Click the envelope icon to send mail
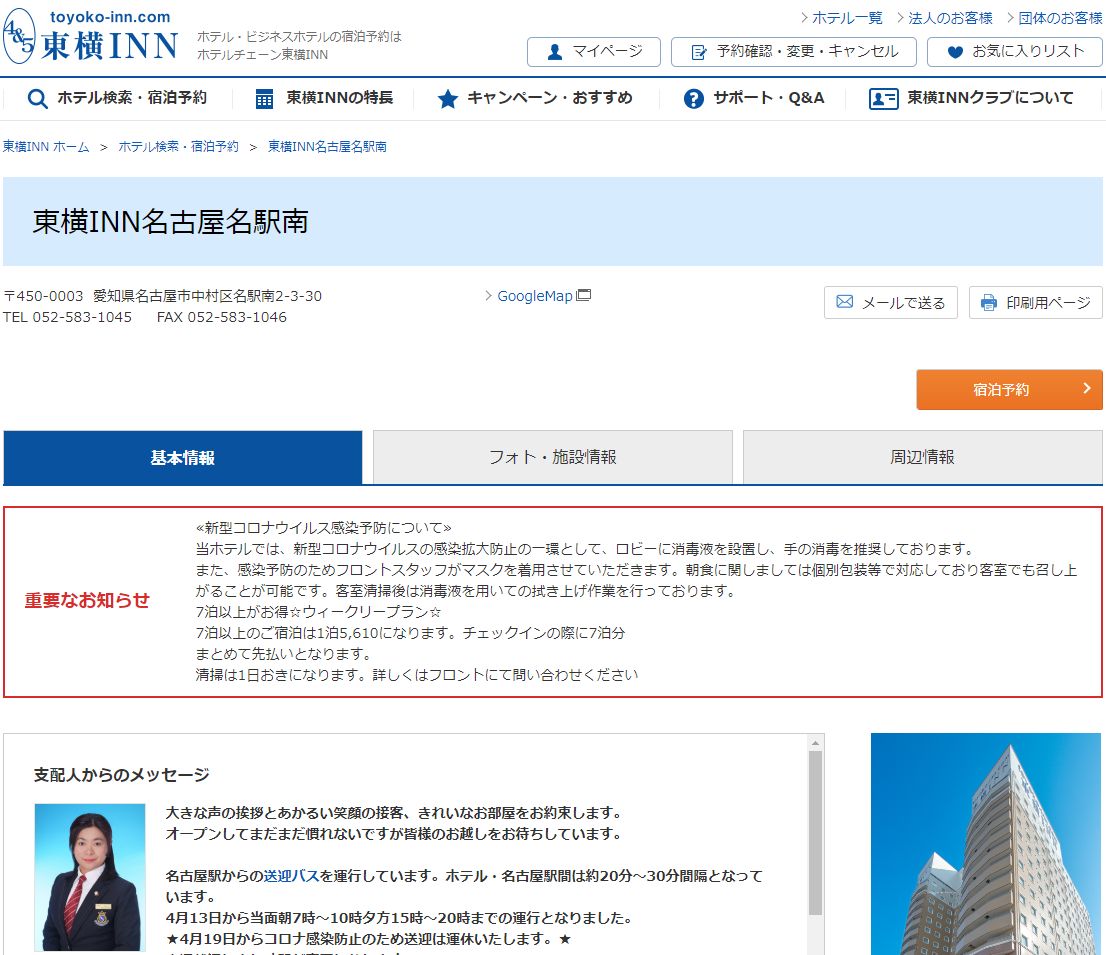 tap(845, 302)
